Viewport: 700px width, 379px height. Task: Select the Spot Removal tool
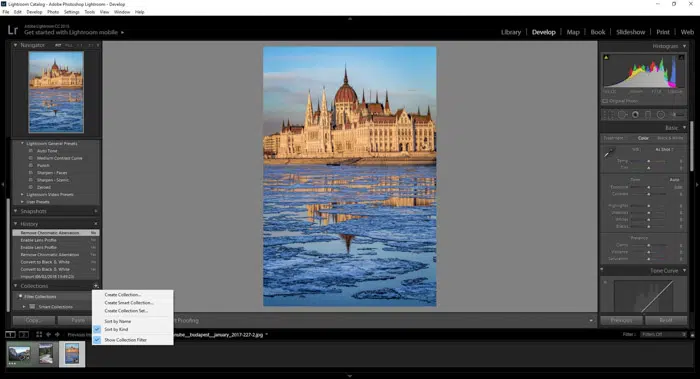(x=621, y=115)
